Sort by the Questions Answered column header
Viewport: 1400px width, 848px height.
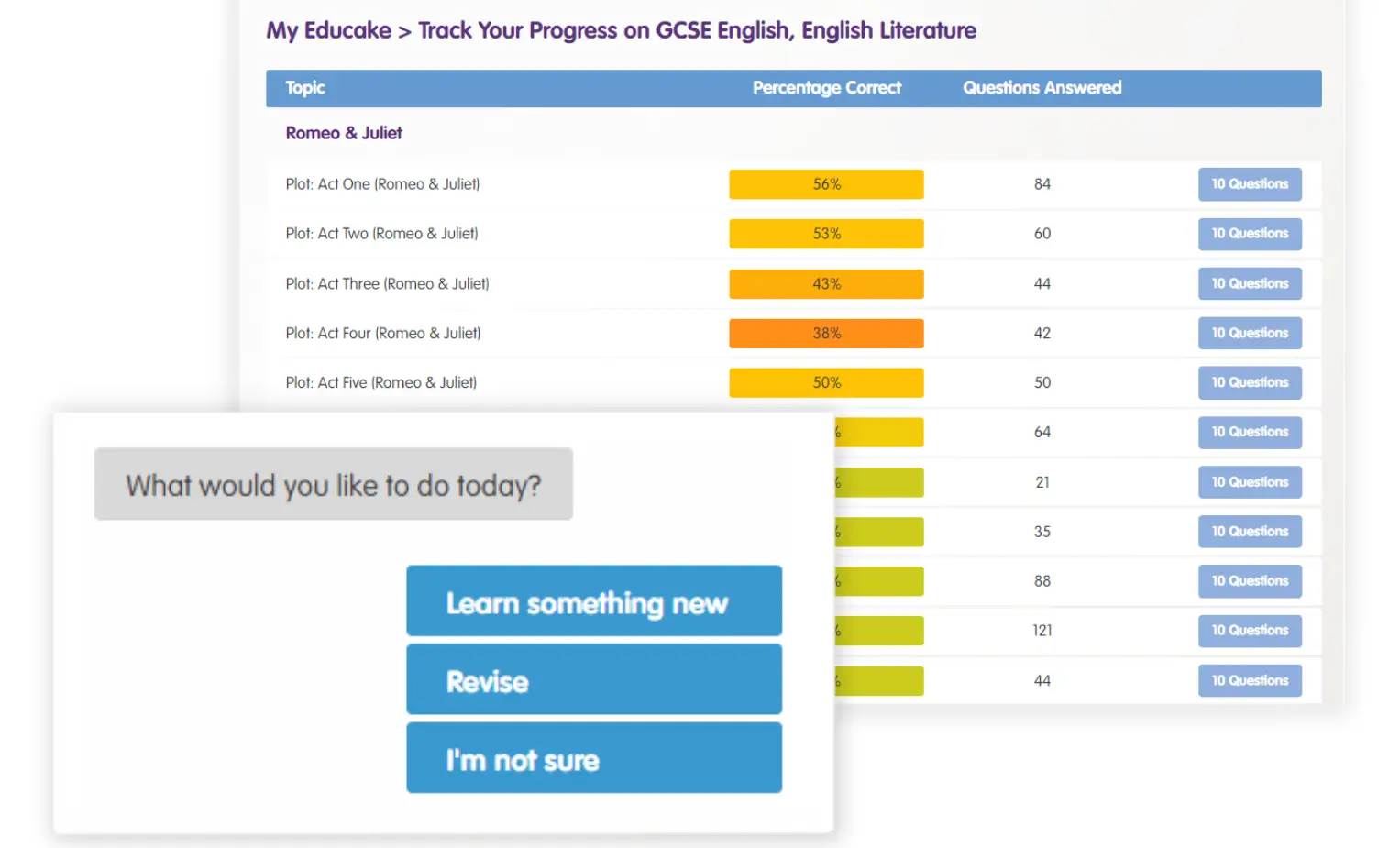(x=1042, y=87)
